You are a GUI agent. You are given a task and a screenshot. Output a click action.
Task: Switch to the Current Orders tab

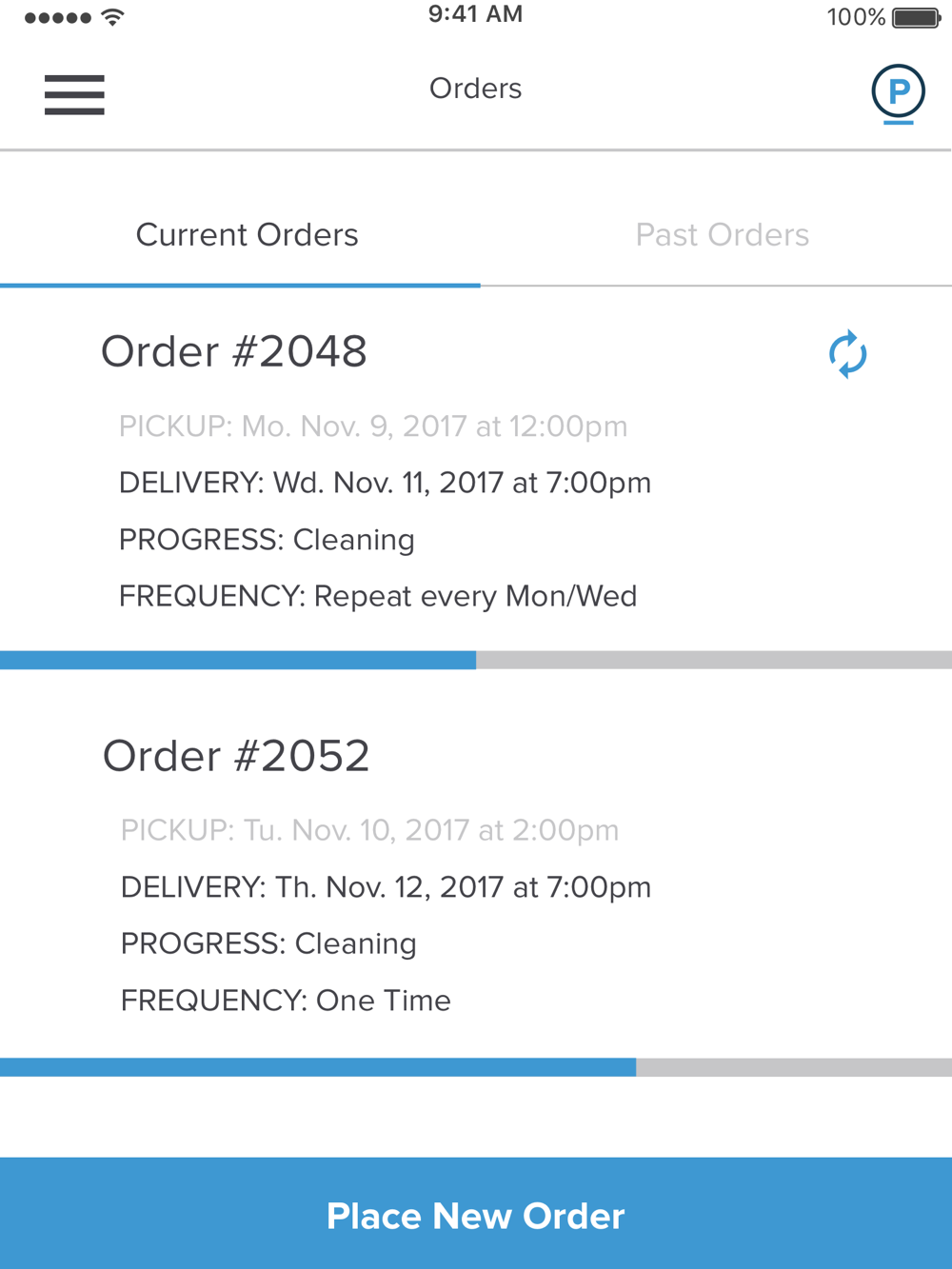point(247,235)
